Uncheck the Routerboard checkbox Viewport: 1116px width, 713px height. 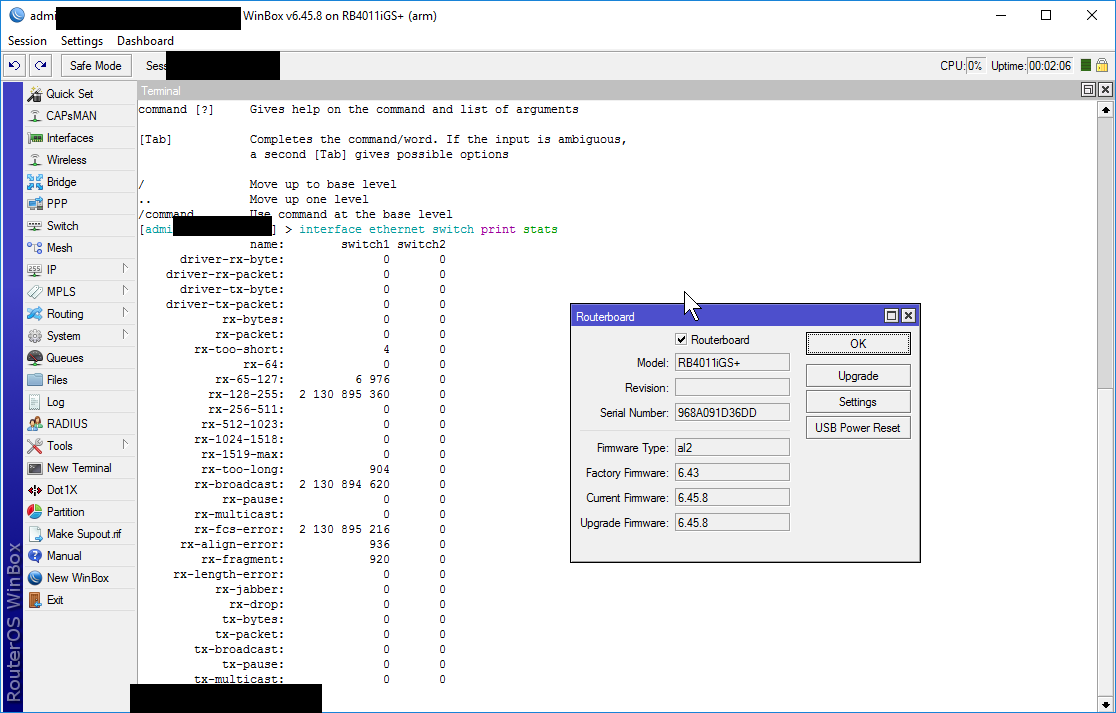[x=681, y=340]
